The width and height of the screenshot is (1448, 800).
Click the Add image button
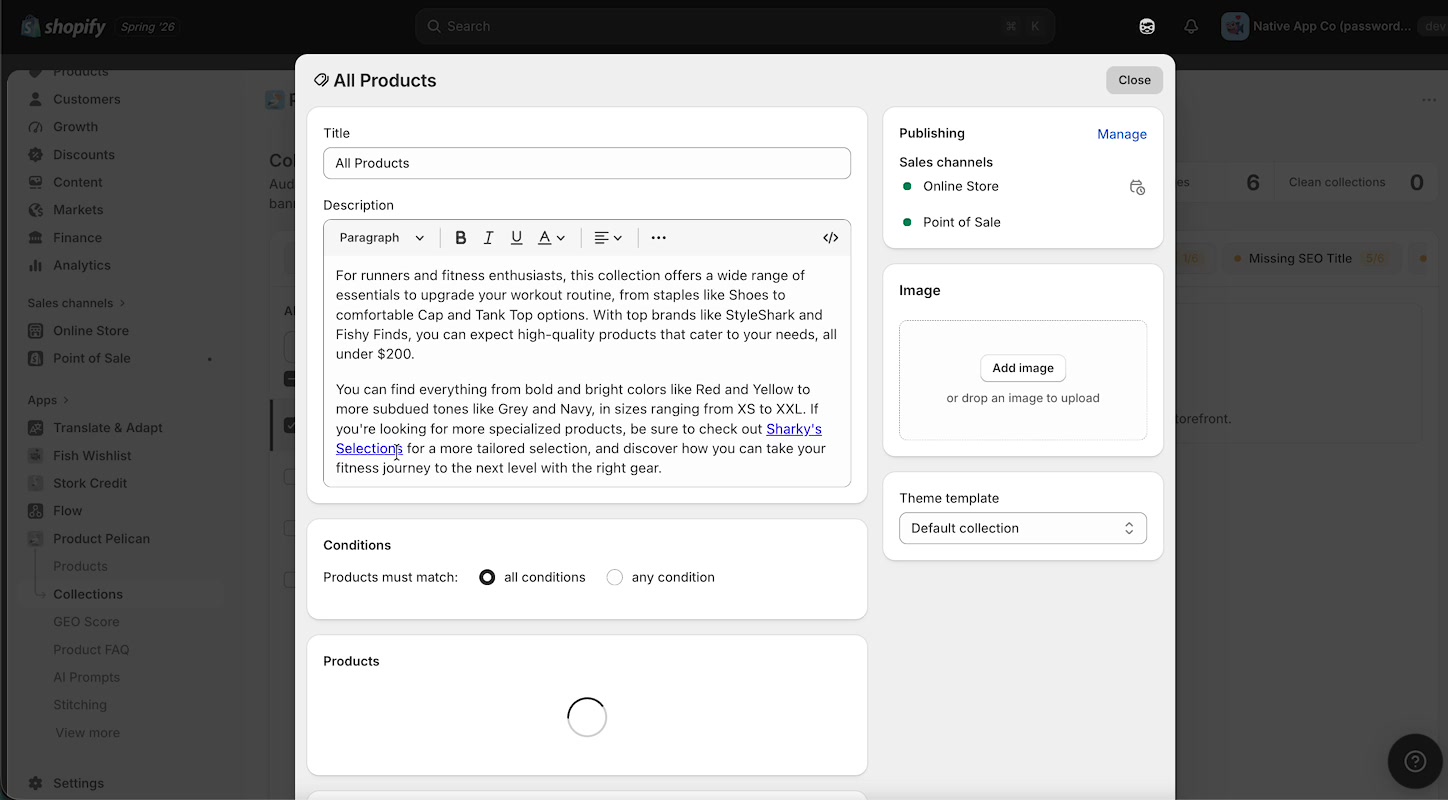1023,368
